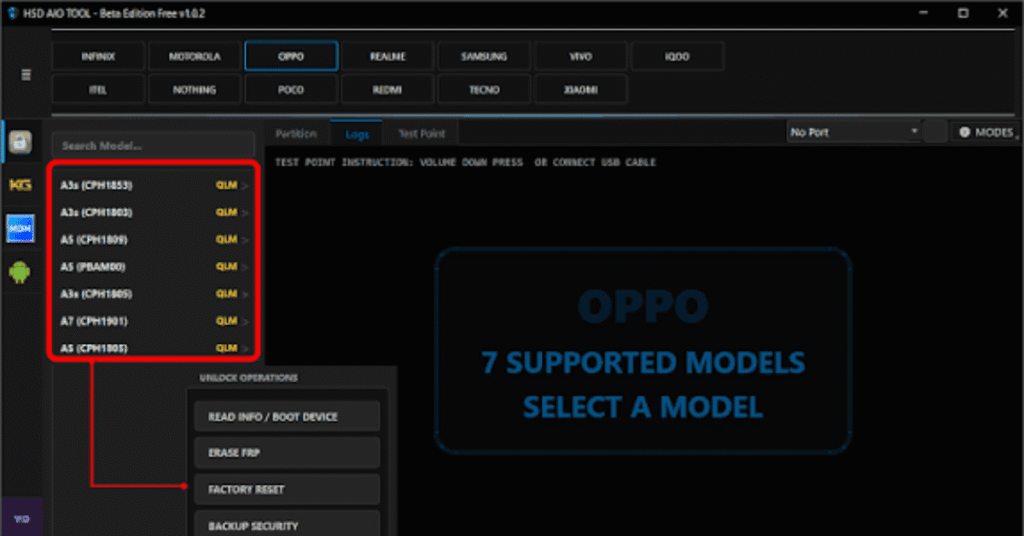Select the NOTHING brand button
The width and height of the screenshot is (1024, 536).
pyautogui.click(x=195, y=89)
